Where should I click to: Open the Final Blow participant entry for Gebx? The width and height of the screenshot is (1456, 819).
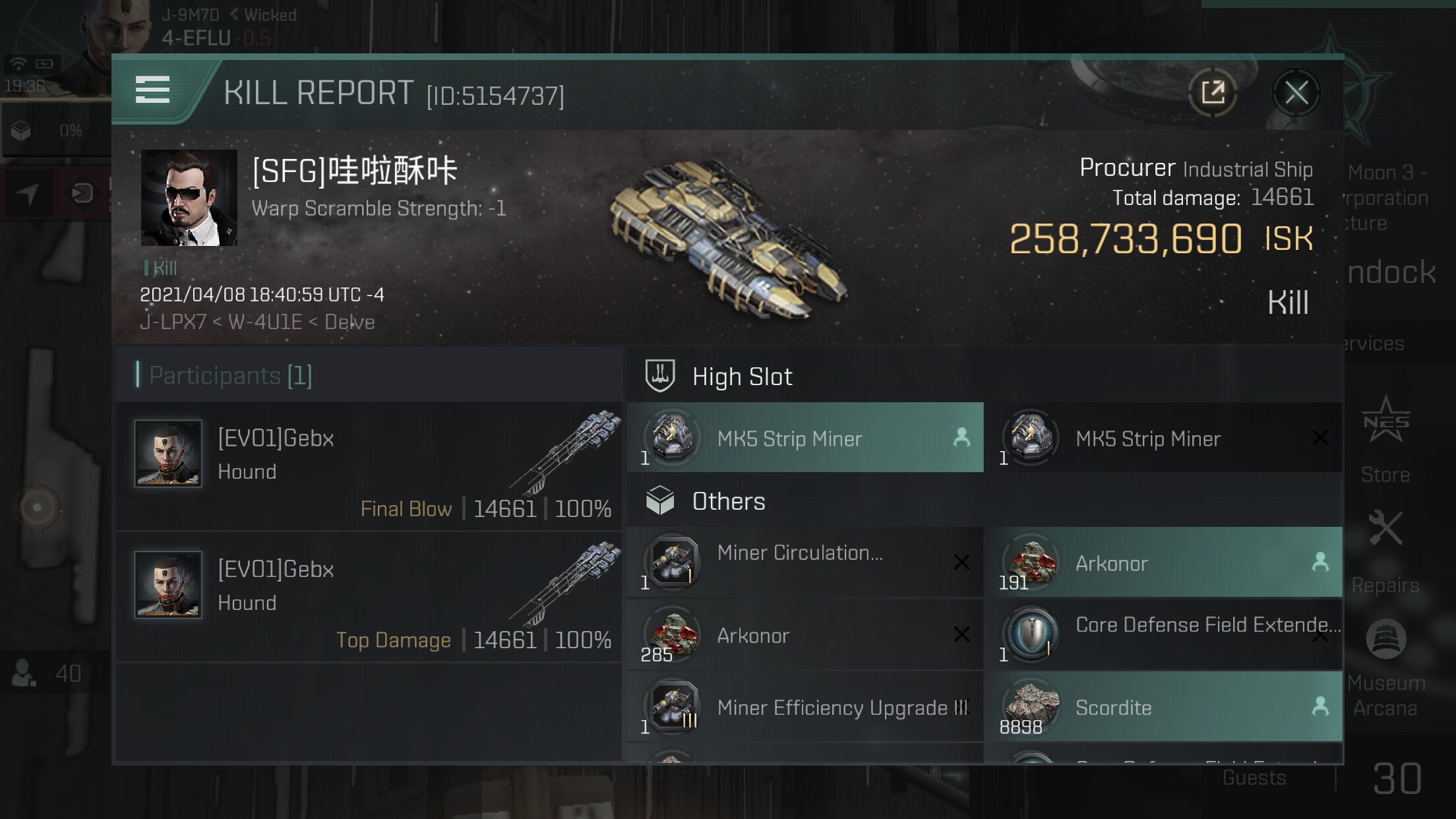click(x=369, y=467)
